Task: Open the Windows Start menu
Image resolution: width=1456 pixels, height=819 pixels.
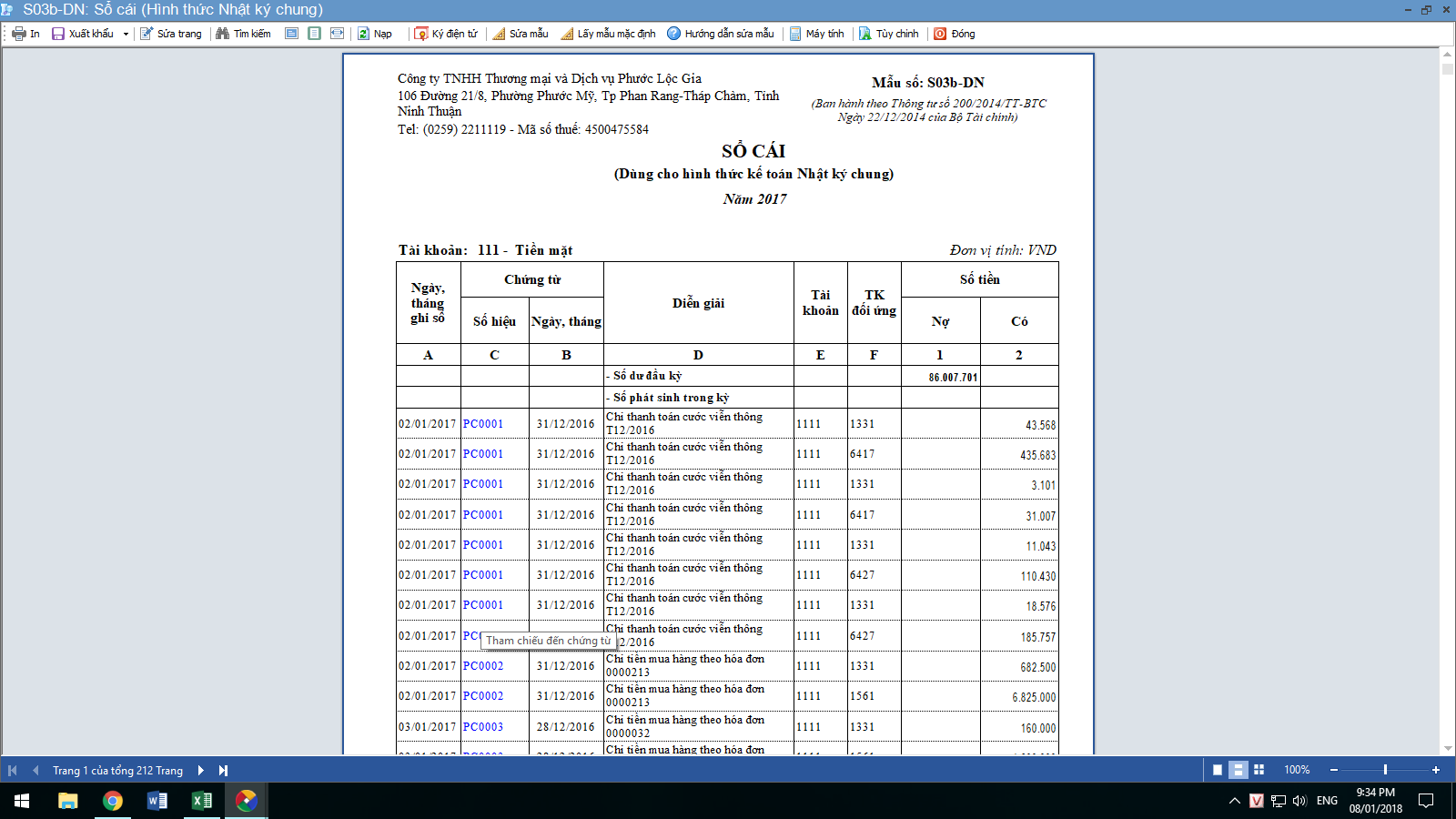Action: pyautogui.click(x=22, y=801)
